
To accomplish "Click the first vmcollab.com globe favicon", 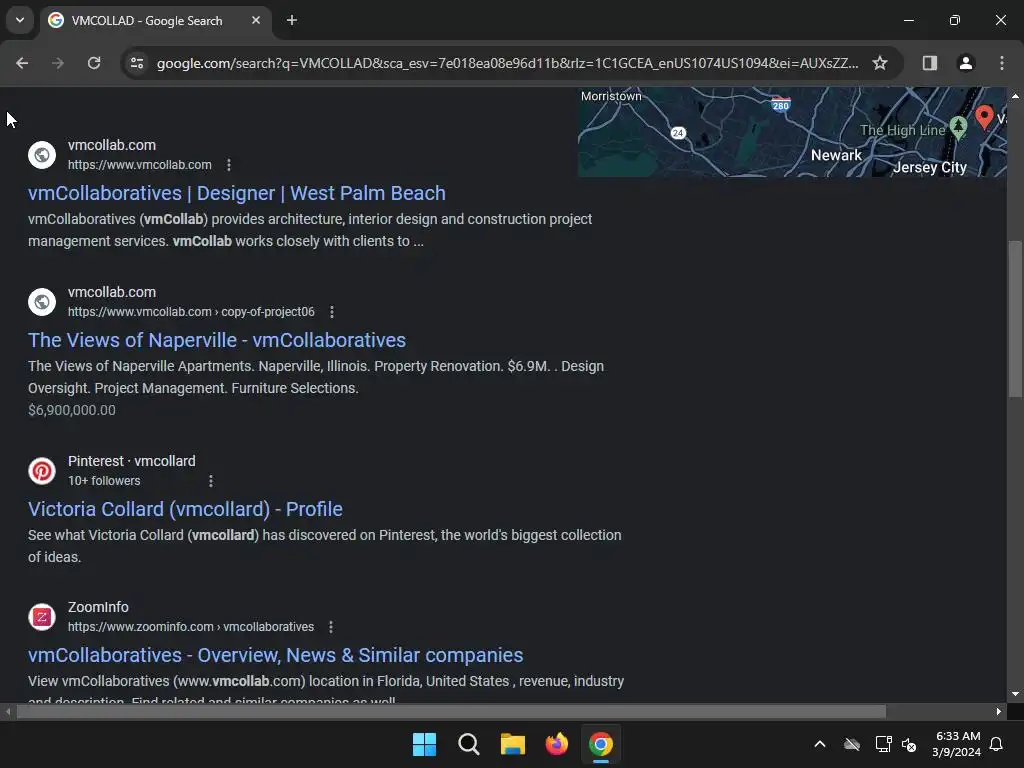I will tap(42, 155).
